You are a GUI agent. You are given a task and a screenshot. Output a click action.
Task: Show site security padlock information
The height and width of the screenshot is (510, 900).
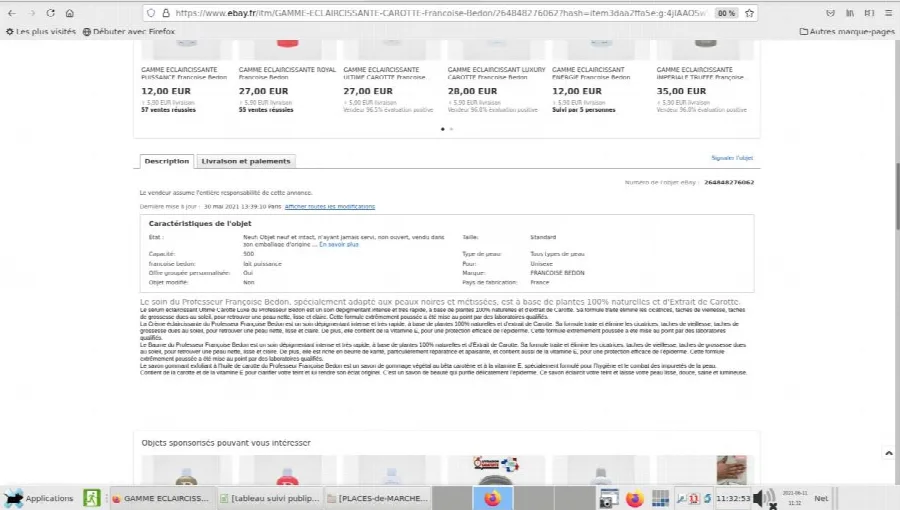click(x=166, y=13)
